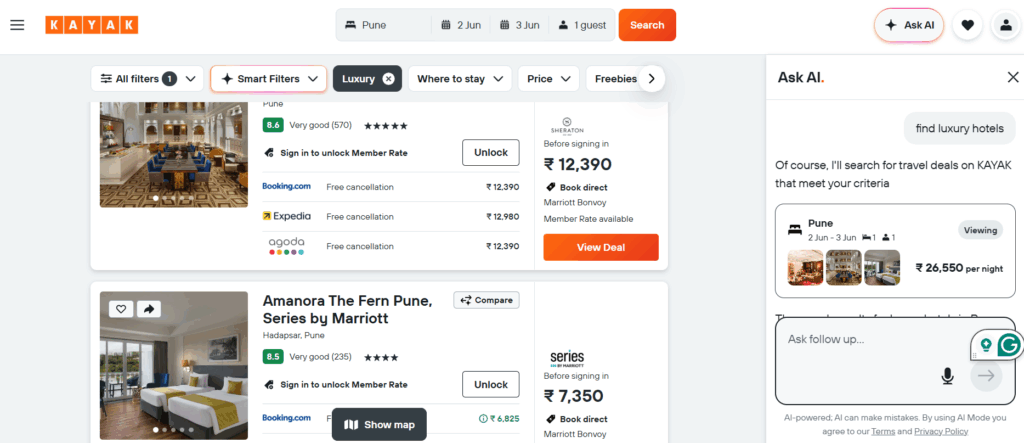Click 'Member Rate available' text
This screenshot has height=443, width=1024.
[588, 219]
